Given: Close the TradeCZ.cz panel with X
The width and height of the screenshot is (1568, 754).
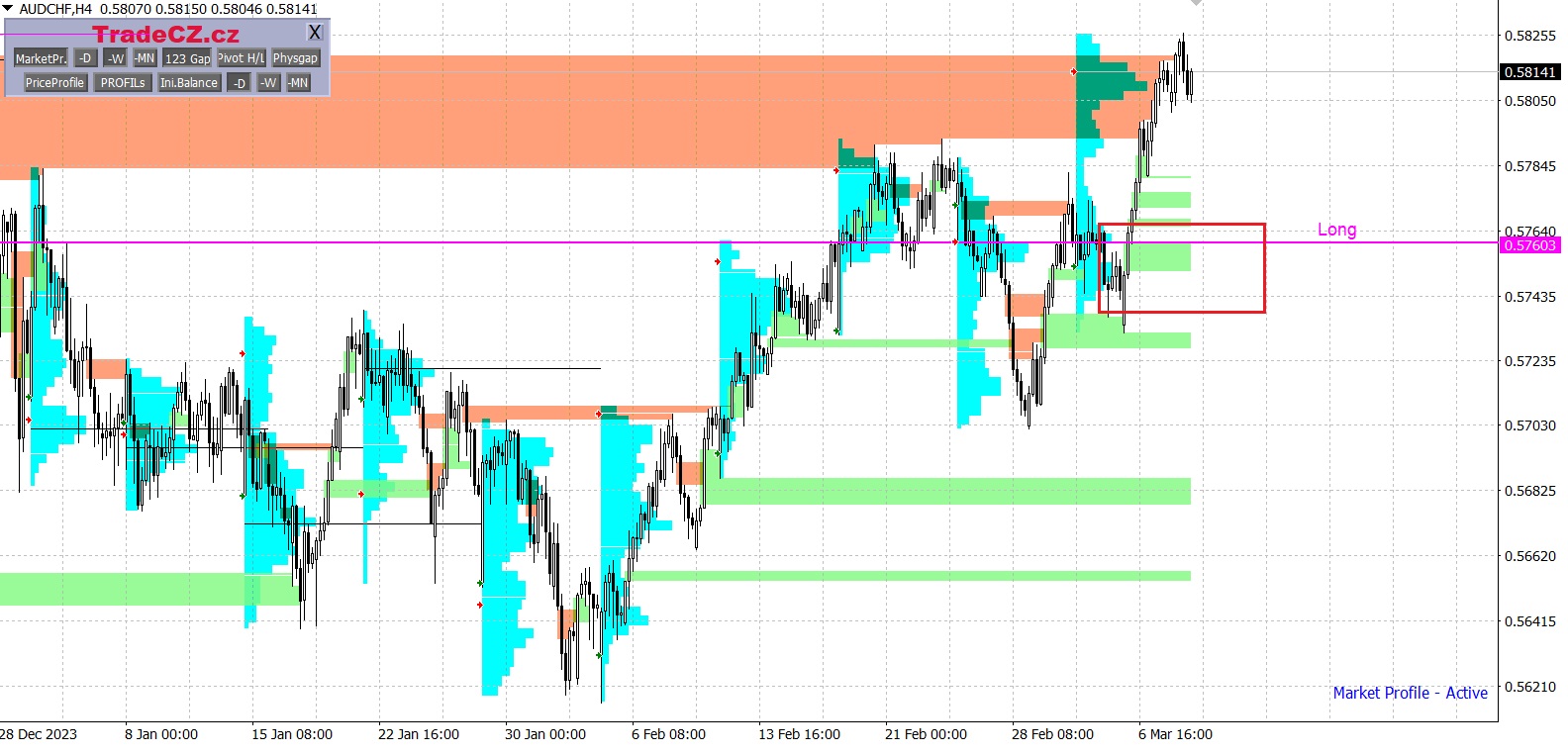Looking at the screenshot, I should pyautogui.click(x=315, y=33).
